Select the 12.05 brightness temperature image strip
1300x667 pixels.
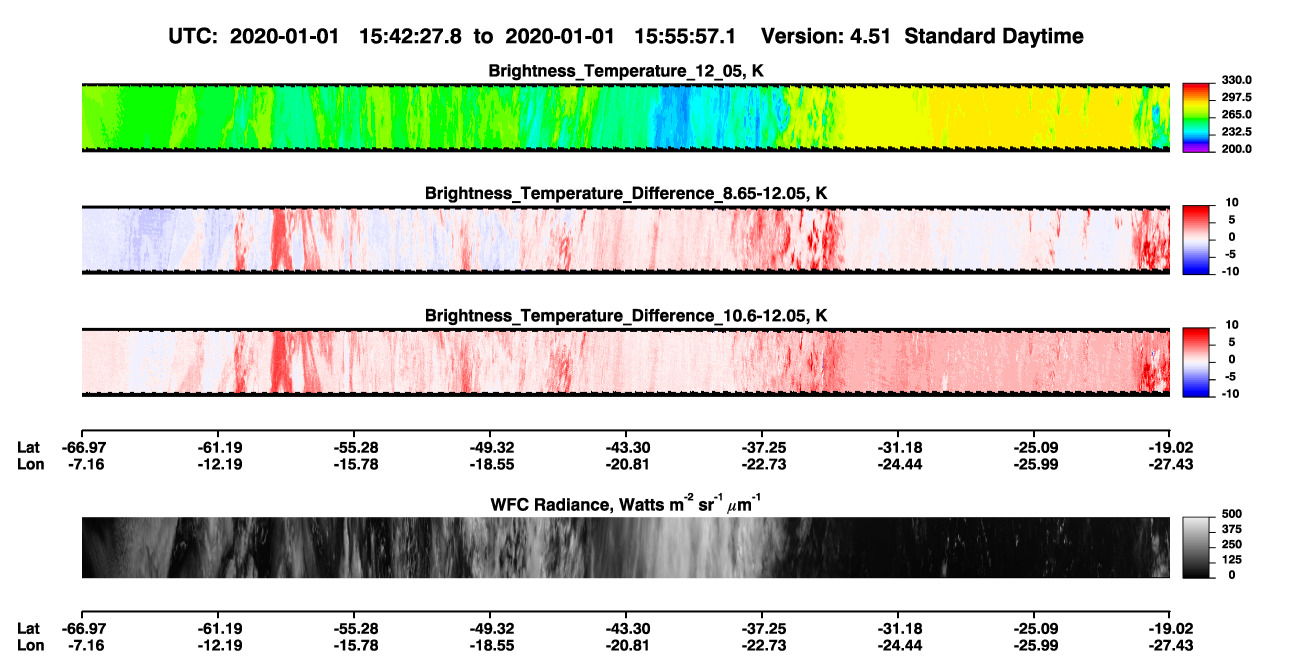pos(626,118)
